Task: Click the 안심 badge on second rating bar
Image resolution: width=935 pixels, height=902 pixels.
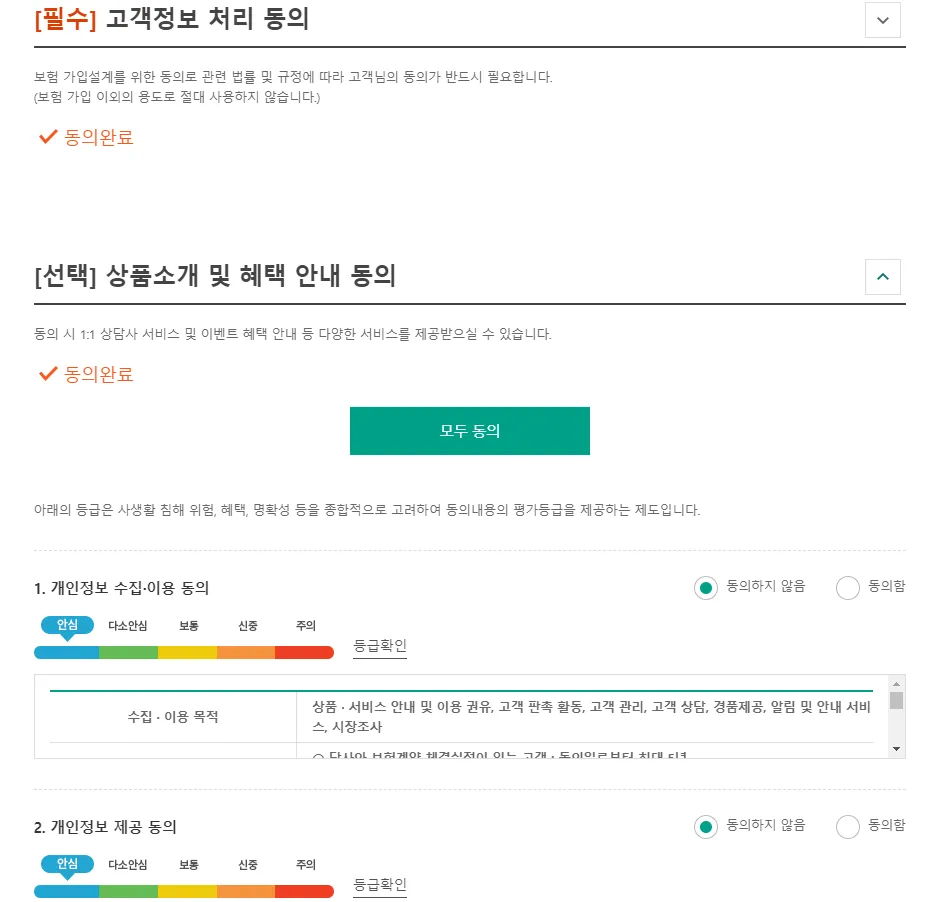Action: coord(66,864)
